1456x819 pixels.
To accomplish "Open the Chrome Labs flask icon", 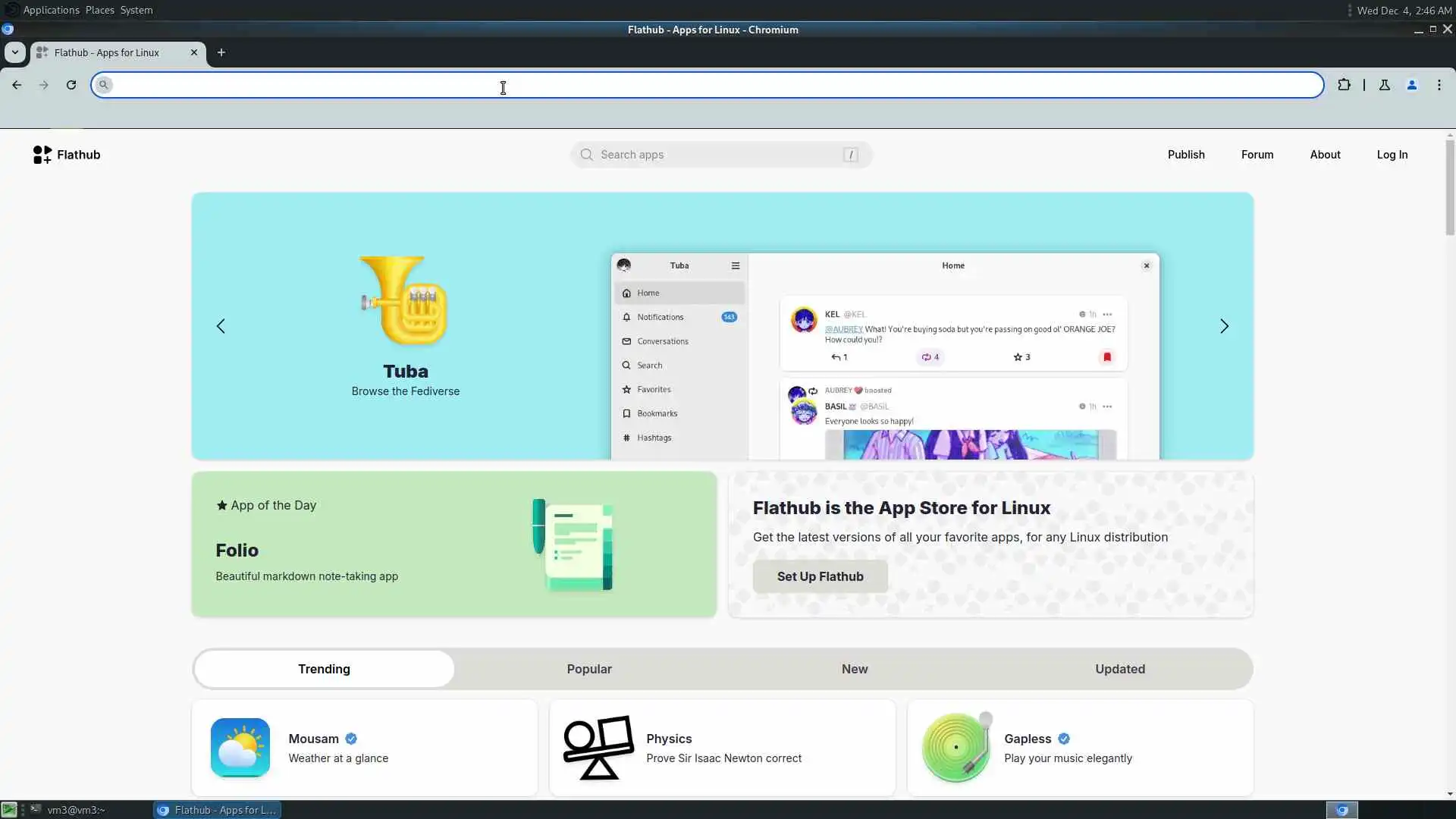I will point(1384,85).
